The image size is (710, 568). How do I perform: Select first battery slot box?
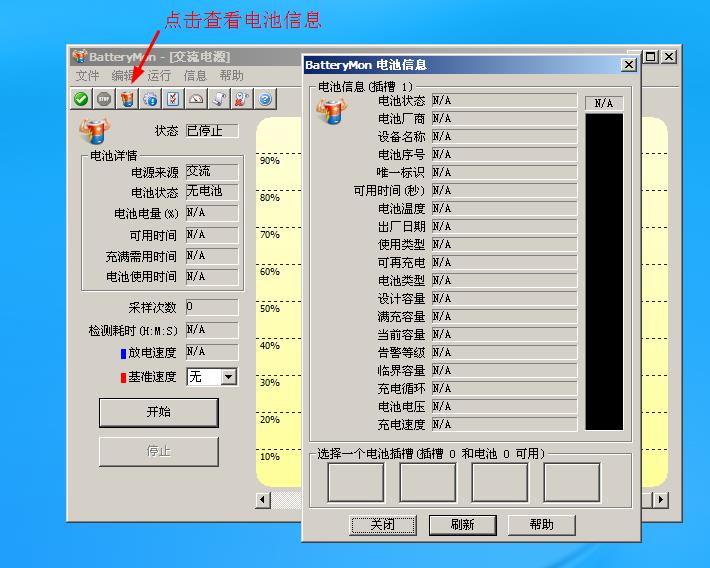click(356, 482)
